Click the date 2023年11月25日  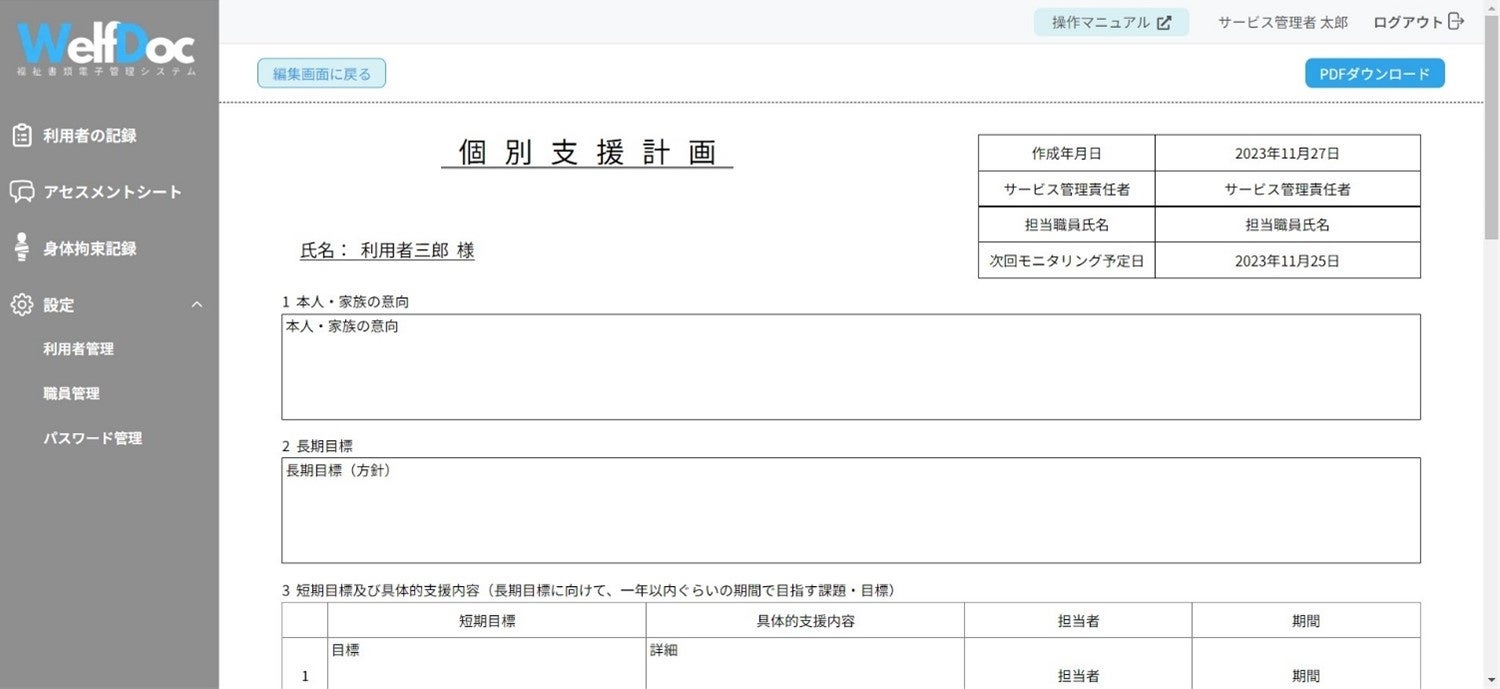pos(1287,260)
